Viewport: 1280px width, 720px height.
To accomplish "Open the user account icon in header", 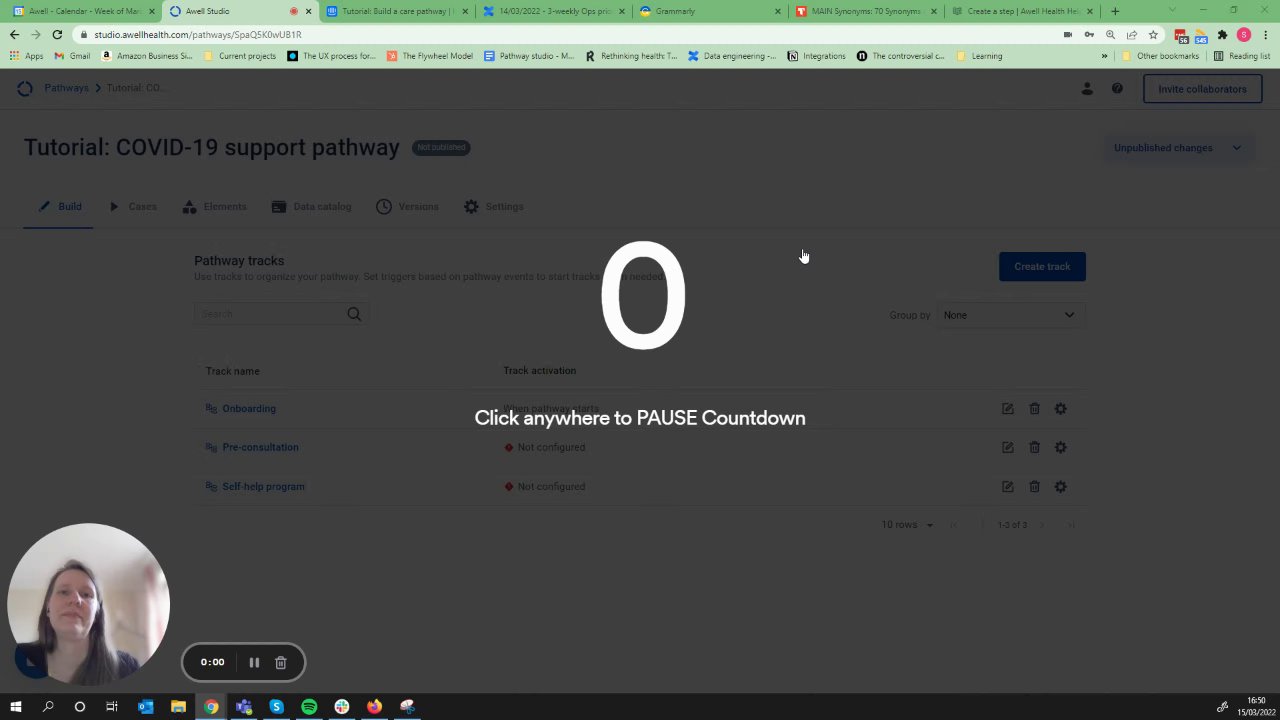I will [x=1087, y=89].
